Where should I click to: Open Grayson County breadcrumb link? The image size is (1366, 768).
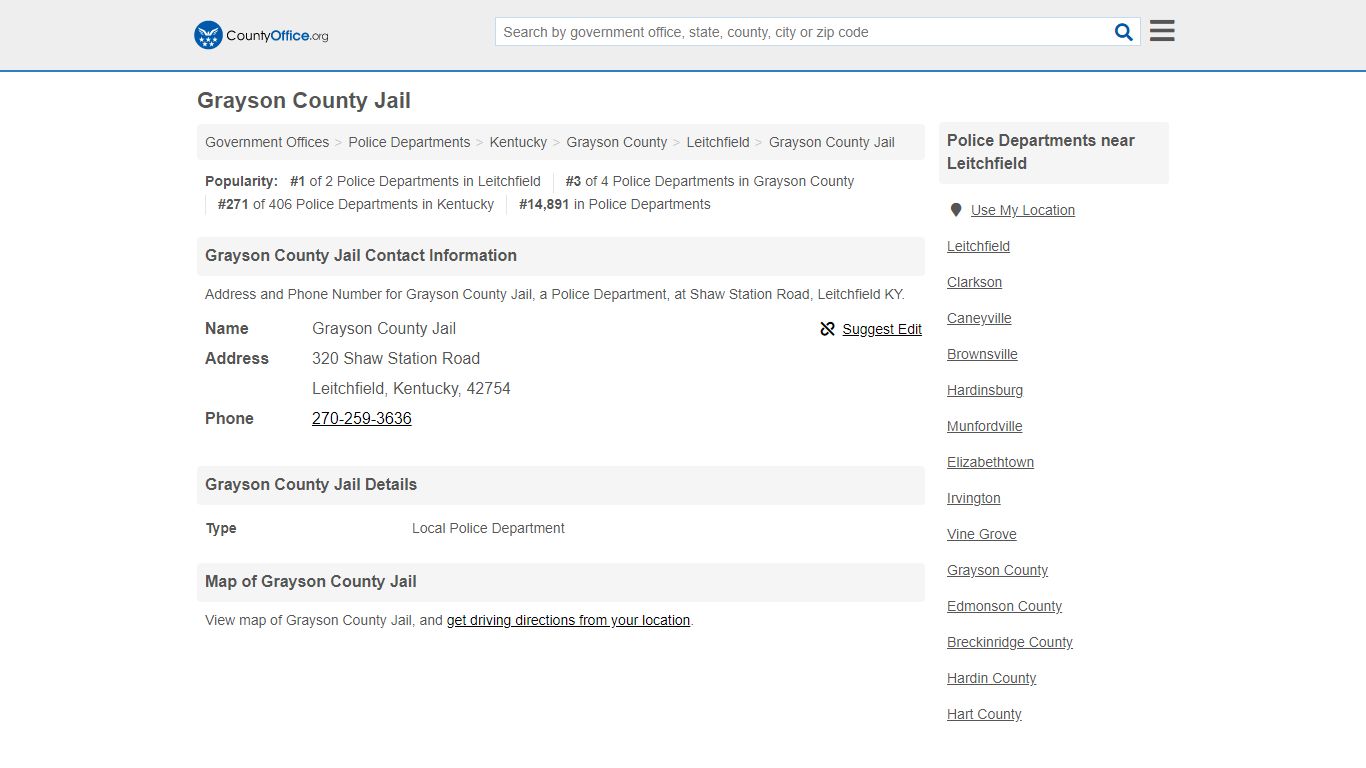(x=617, y=142)
